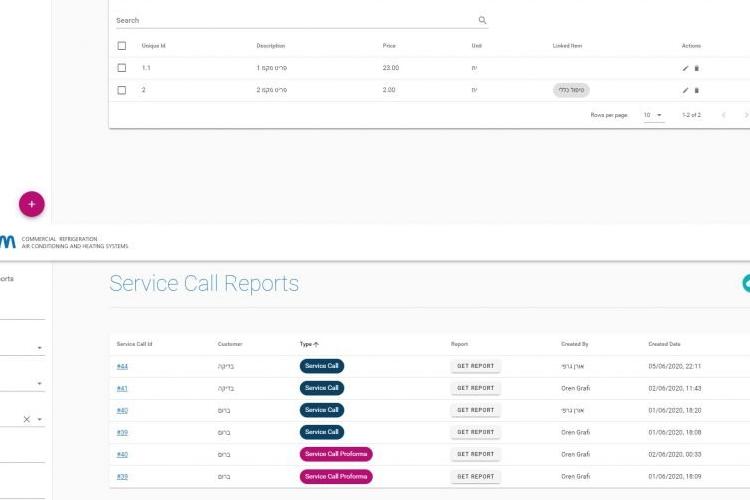
Task: Get report for service call #44
Action: (475, 366)
